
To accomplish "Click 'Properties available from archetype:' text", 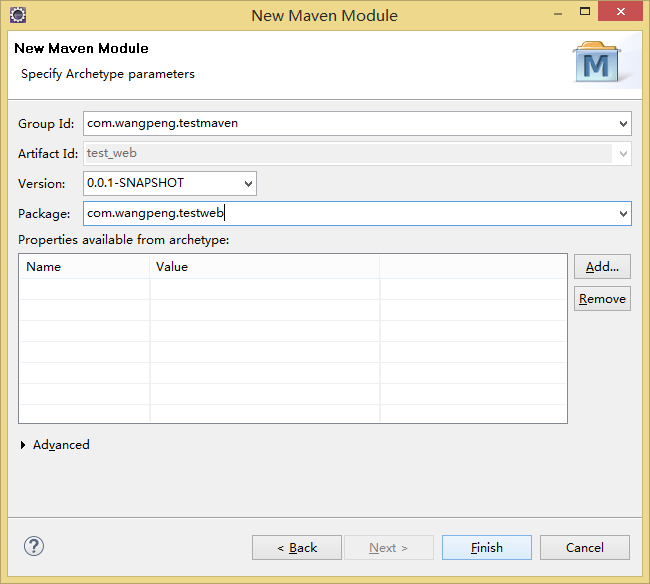I will click(x=124, y=240).
